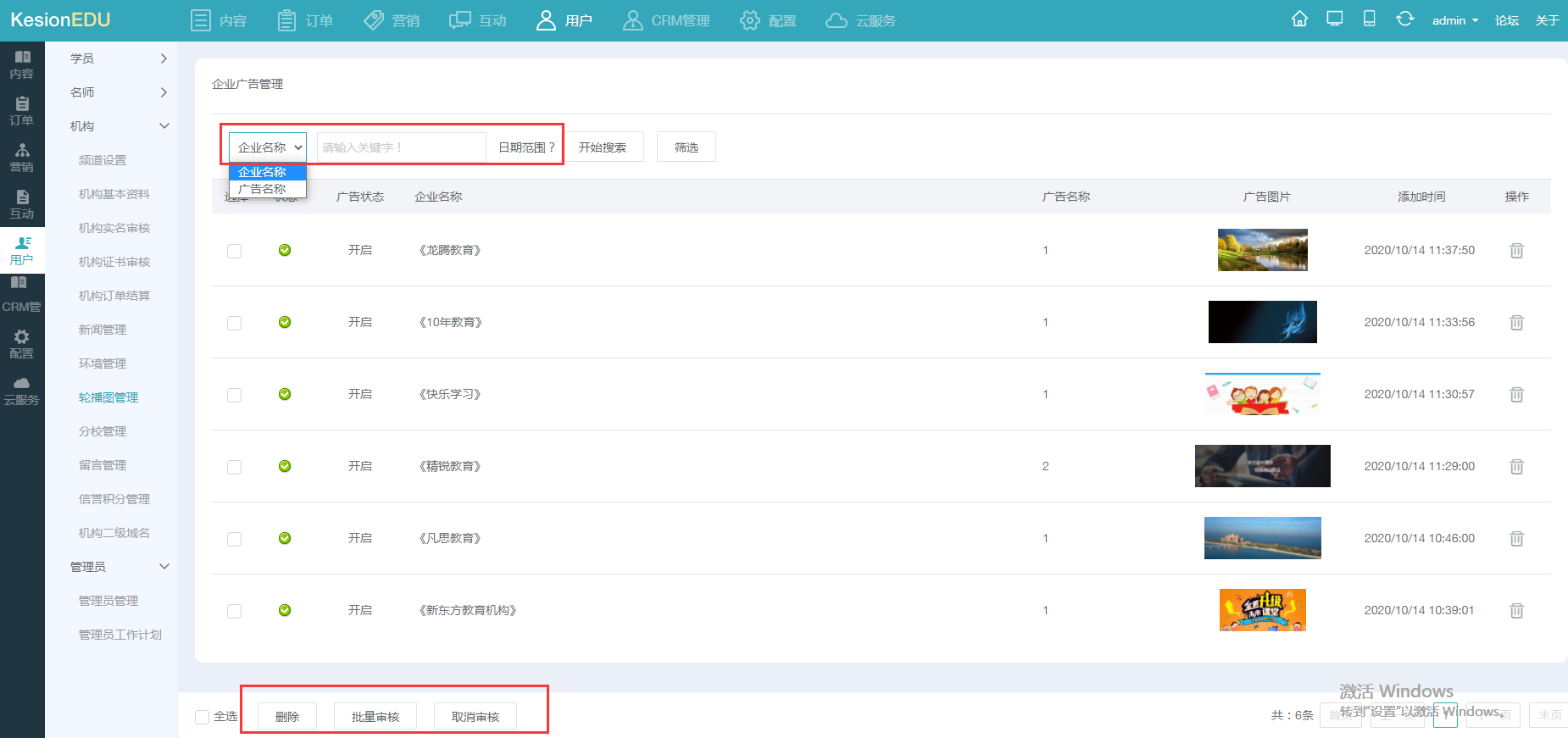Open 营销 section in left icon sidebar
Viewport: 1568px width, 738px height.
tap(22, 158)
